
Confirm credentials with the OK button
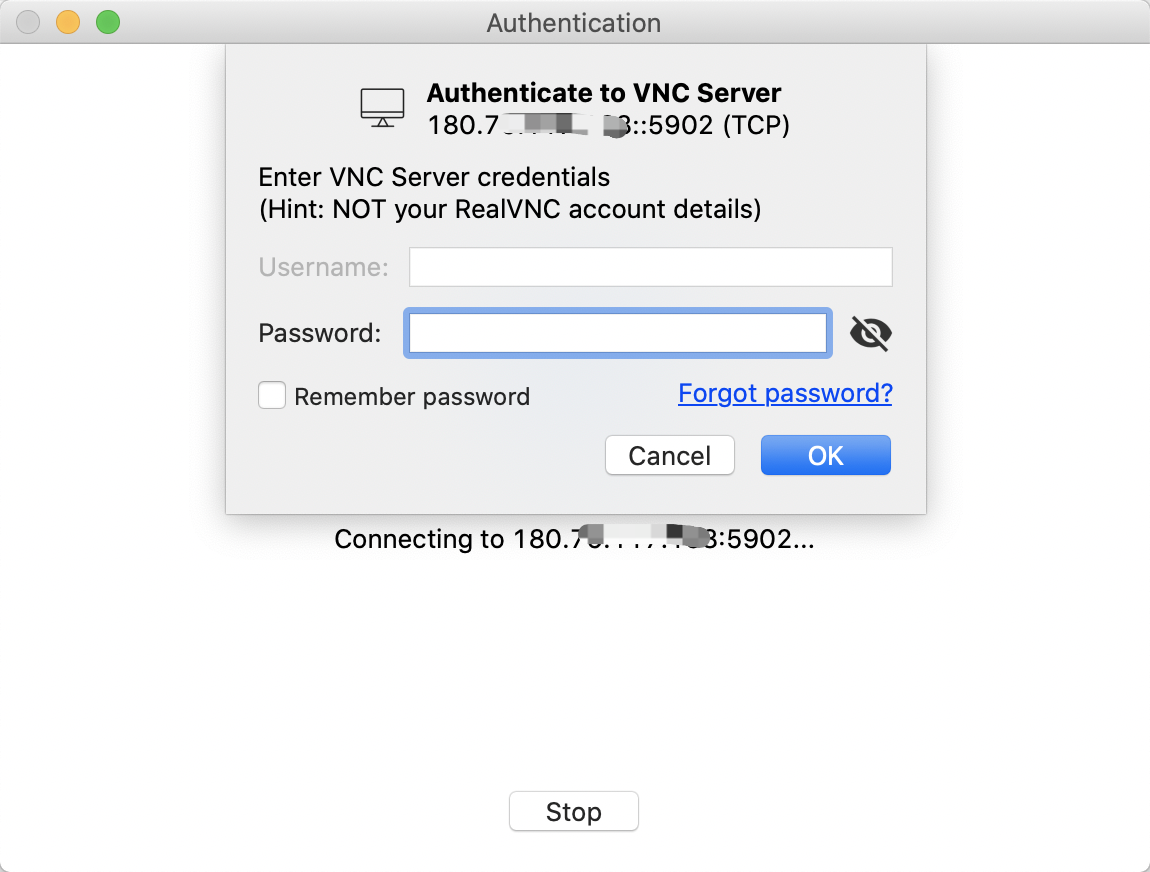pyautogui.click(x=825, y=456)
